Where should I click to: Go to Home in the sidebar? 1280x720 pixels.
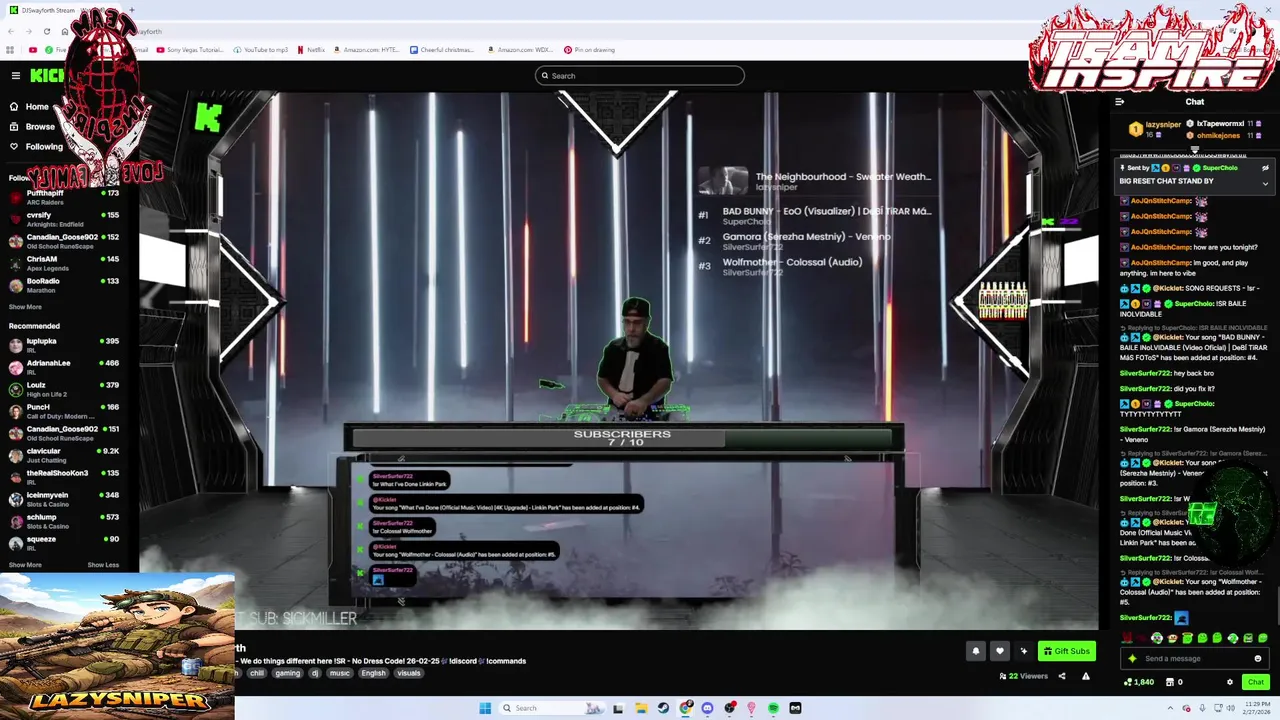coord(30,107)
